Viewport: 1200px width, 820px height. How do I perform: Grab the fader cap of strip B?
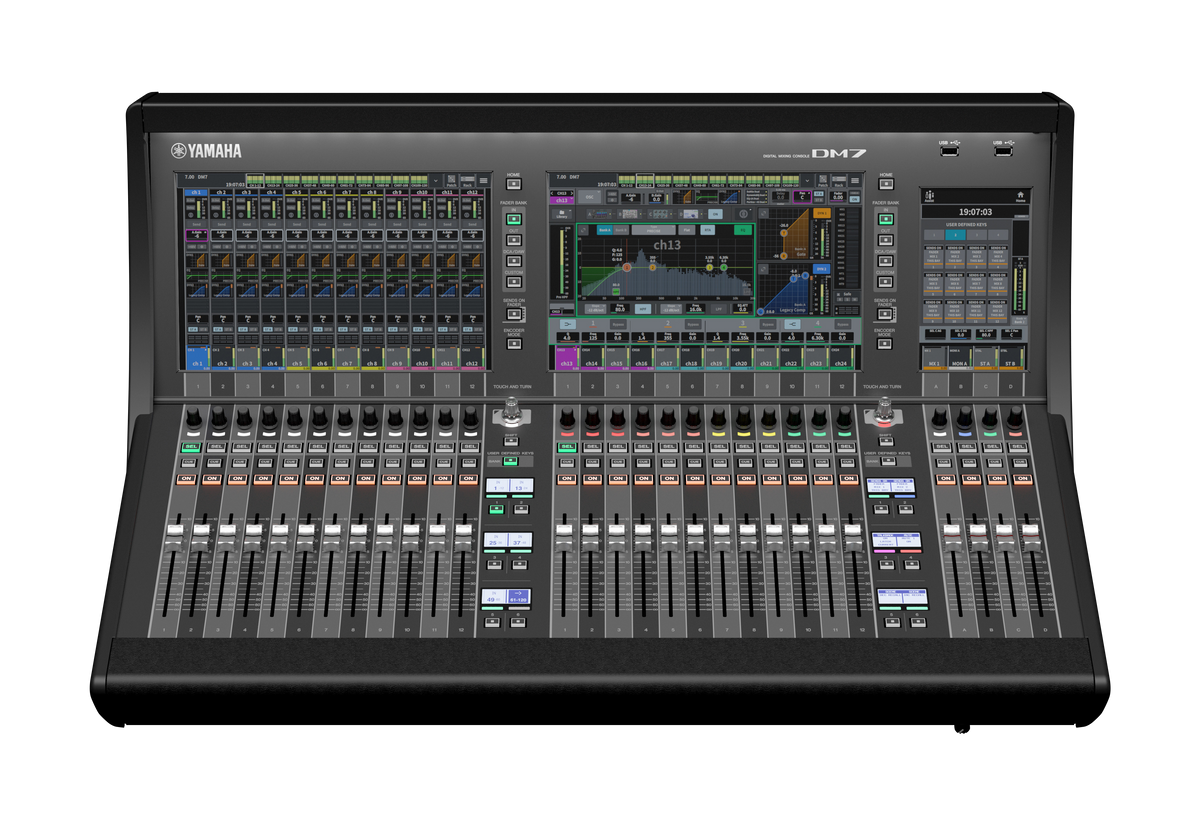pos(978,538)
